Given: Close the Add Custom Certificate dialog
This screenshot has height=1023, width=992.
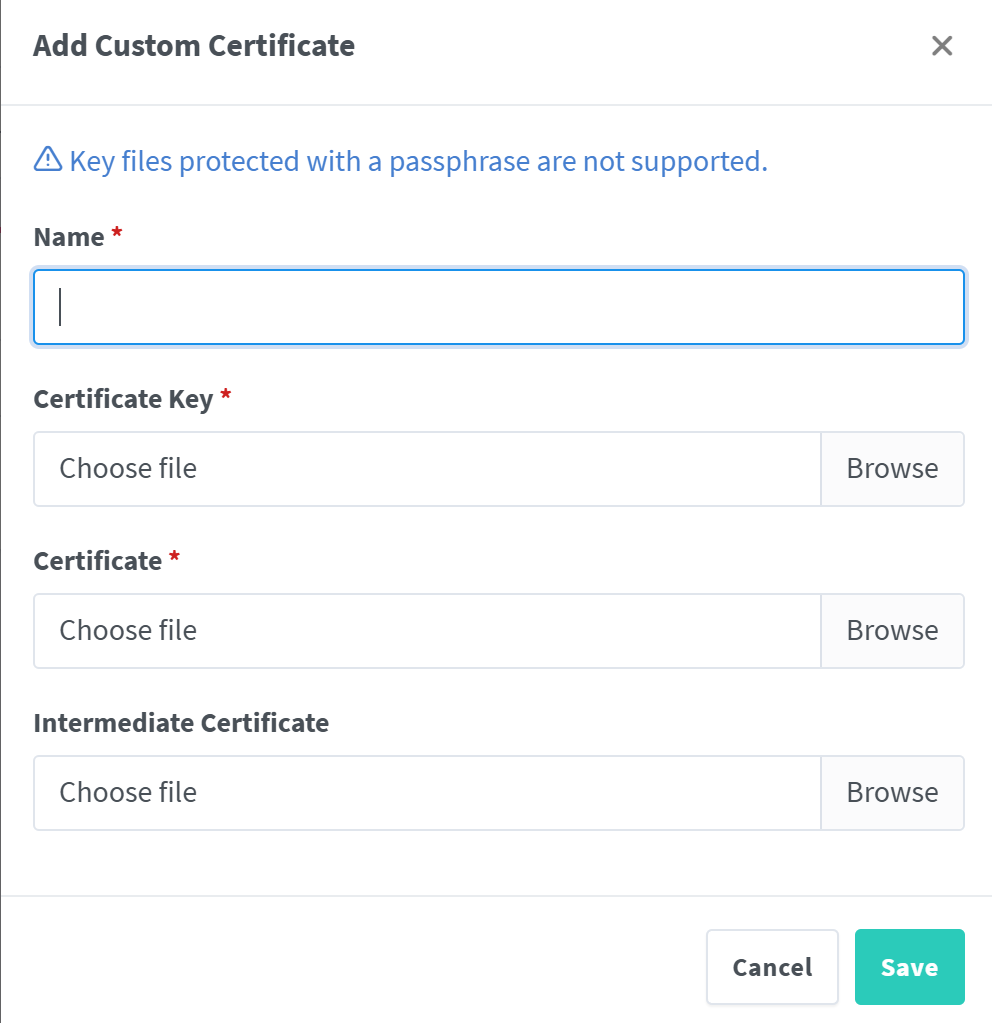Looking at the screenshot, I should [x=942, y=46].
